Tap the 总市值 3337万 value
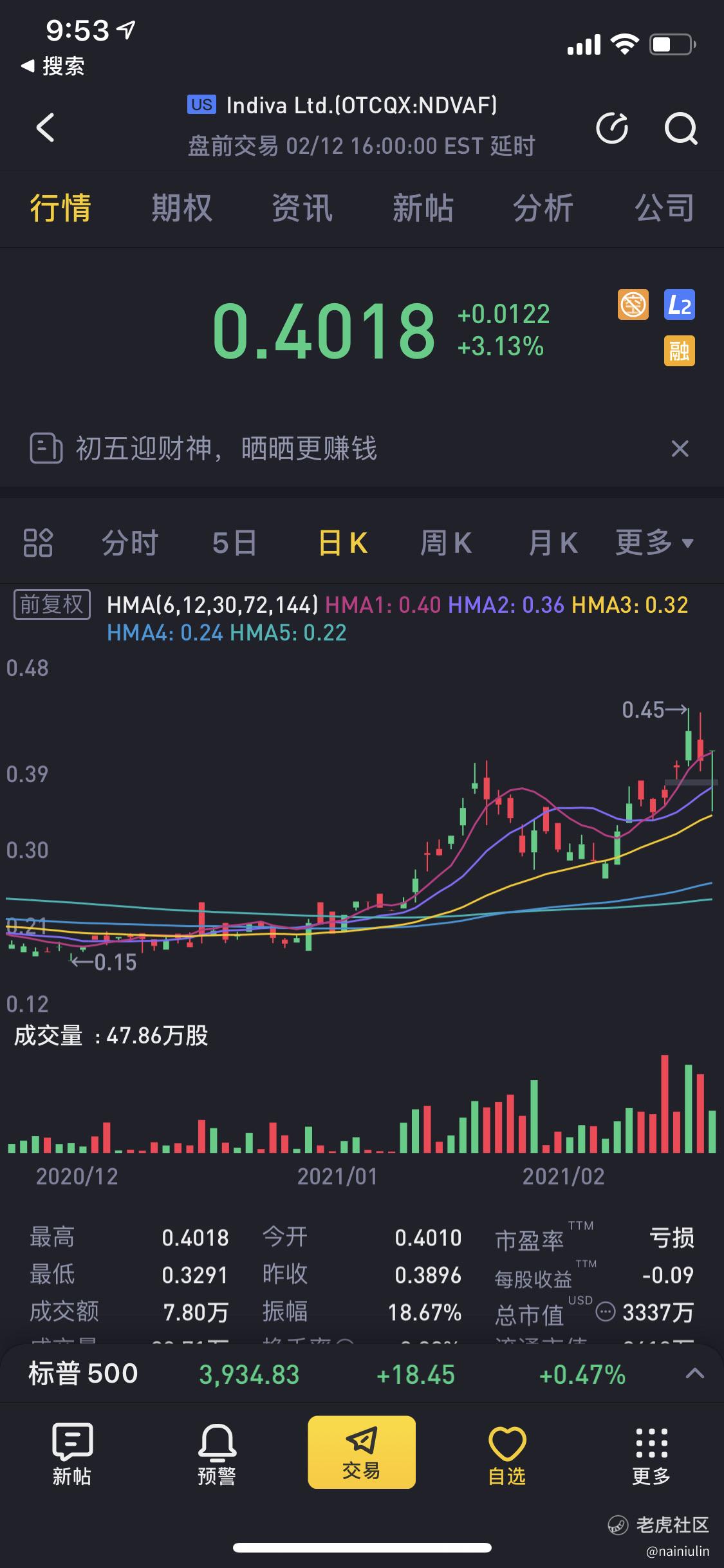Screen dimensions: 724x1568 pos(658,1312)
